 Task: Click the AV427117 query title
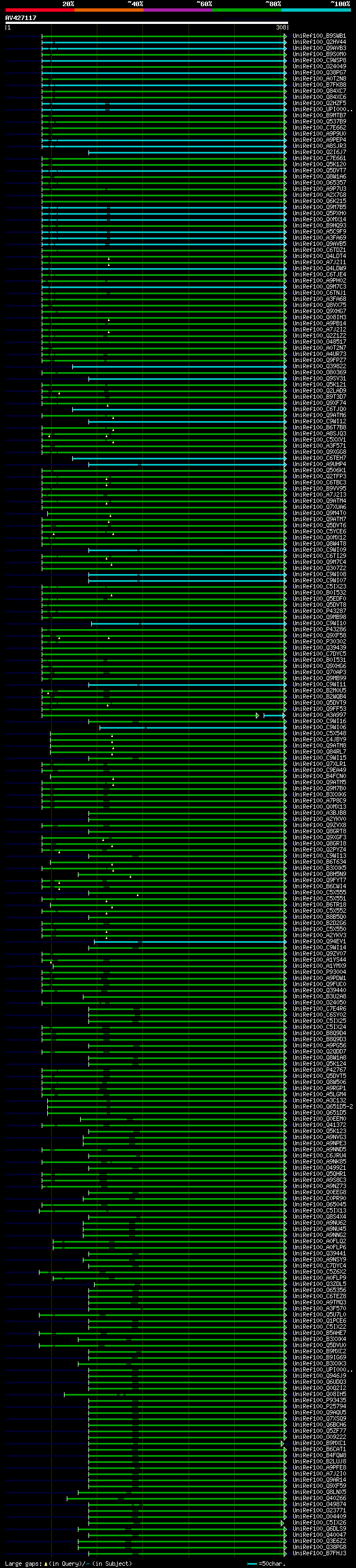click(x=21, y=18)
